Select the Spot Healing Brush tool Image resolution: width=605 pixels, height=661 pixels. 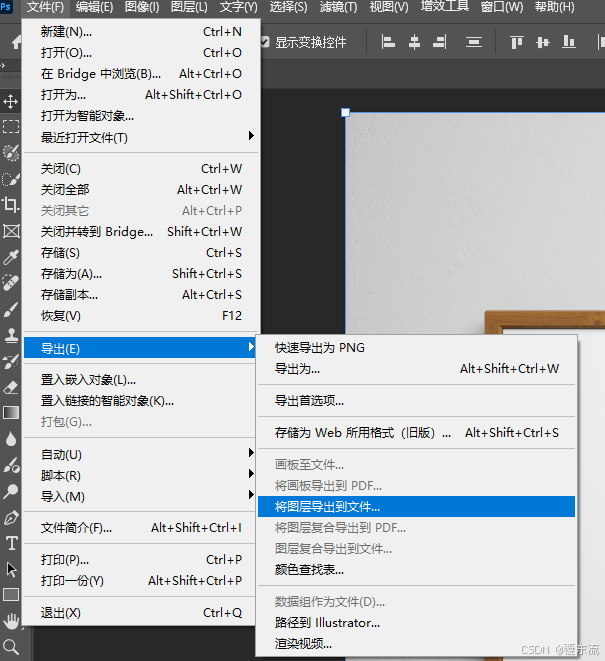click(x=11, y=283)
